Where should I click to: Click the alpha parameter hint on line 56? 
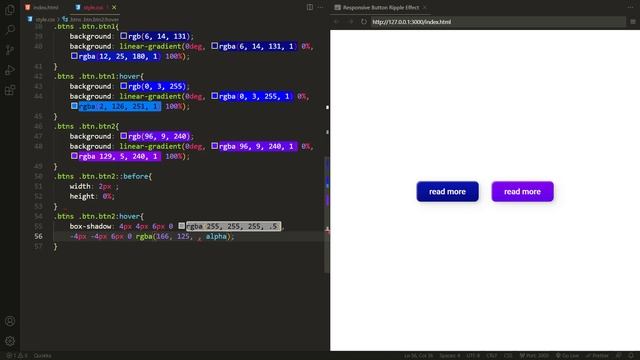(216, 236)
